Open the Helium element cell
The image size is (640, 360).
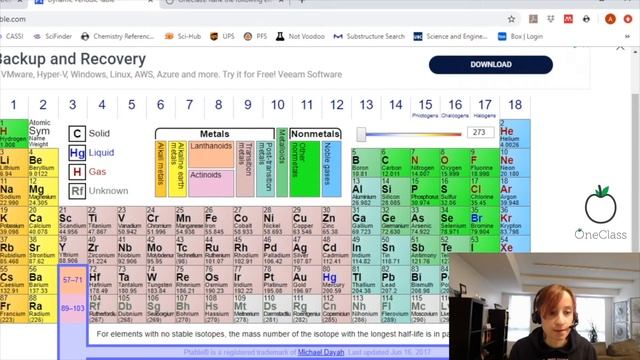515,134
